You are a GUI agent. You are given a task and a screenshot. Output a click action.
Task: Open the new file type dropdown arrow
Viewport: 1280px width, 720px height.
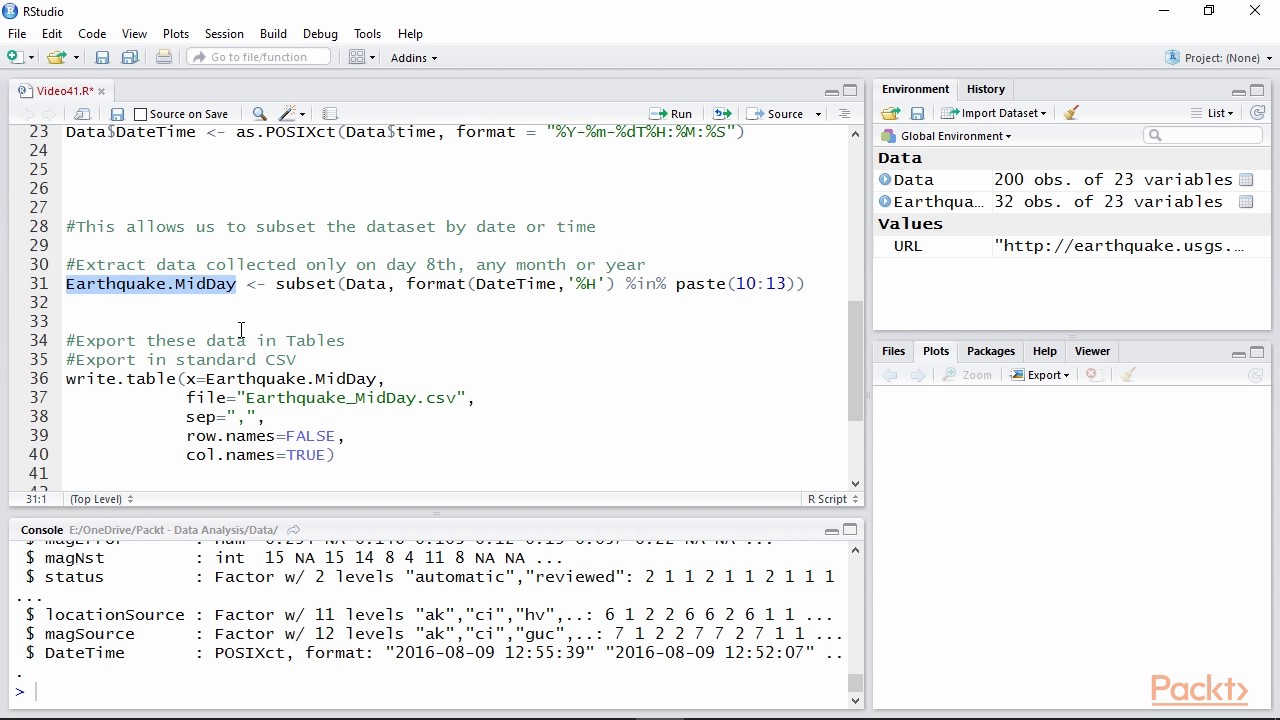point(31,58)
